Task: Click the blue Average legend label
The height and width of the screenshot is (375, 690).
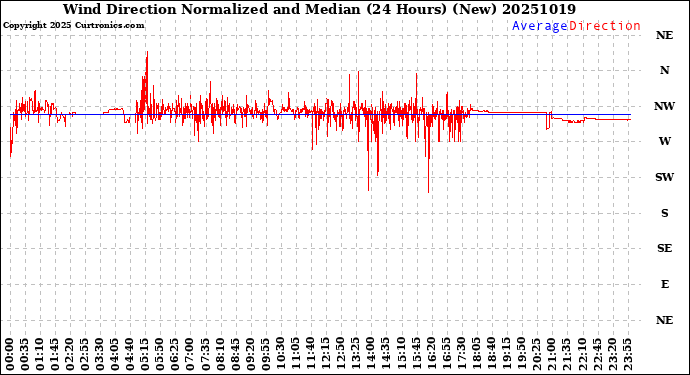Action: [540, 26]
